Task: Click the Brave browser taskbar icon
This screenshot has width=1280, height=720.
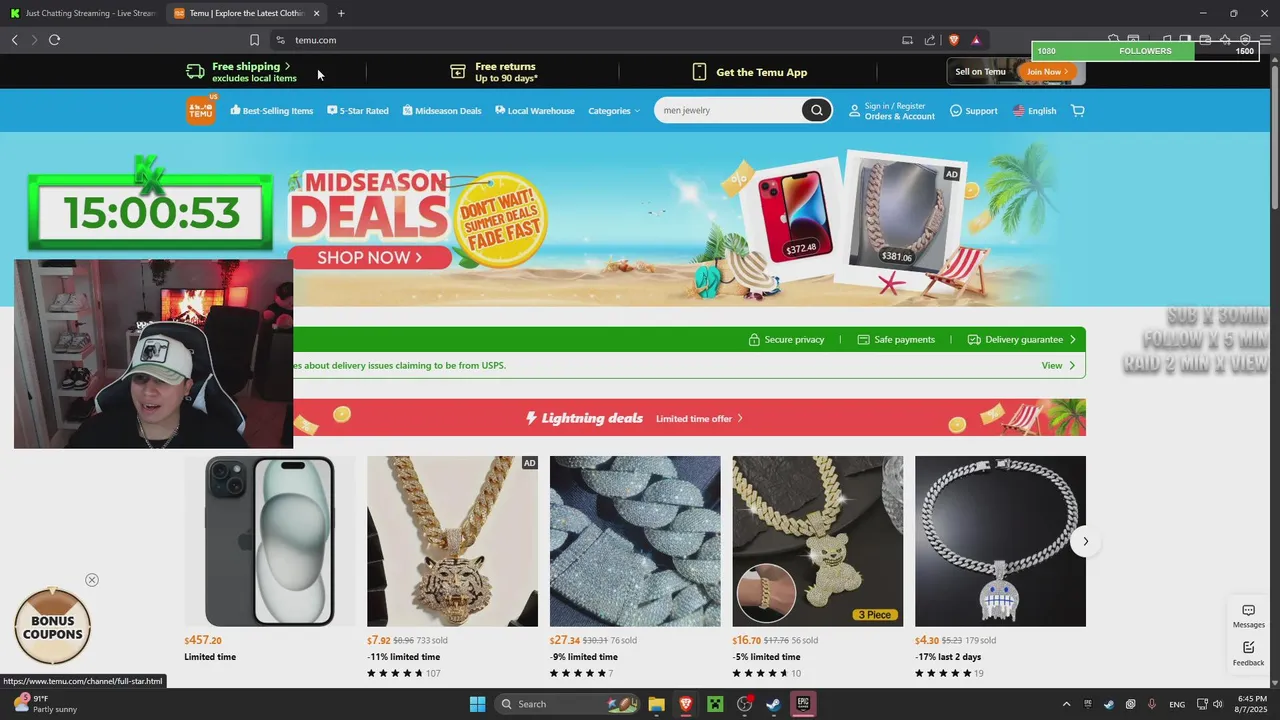Action: (x=686, y=704)
